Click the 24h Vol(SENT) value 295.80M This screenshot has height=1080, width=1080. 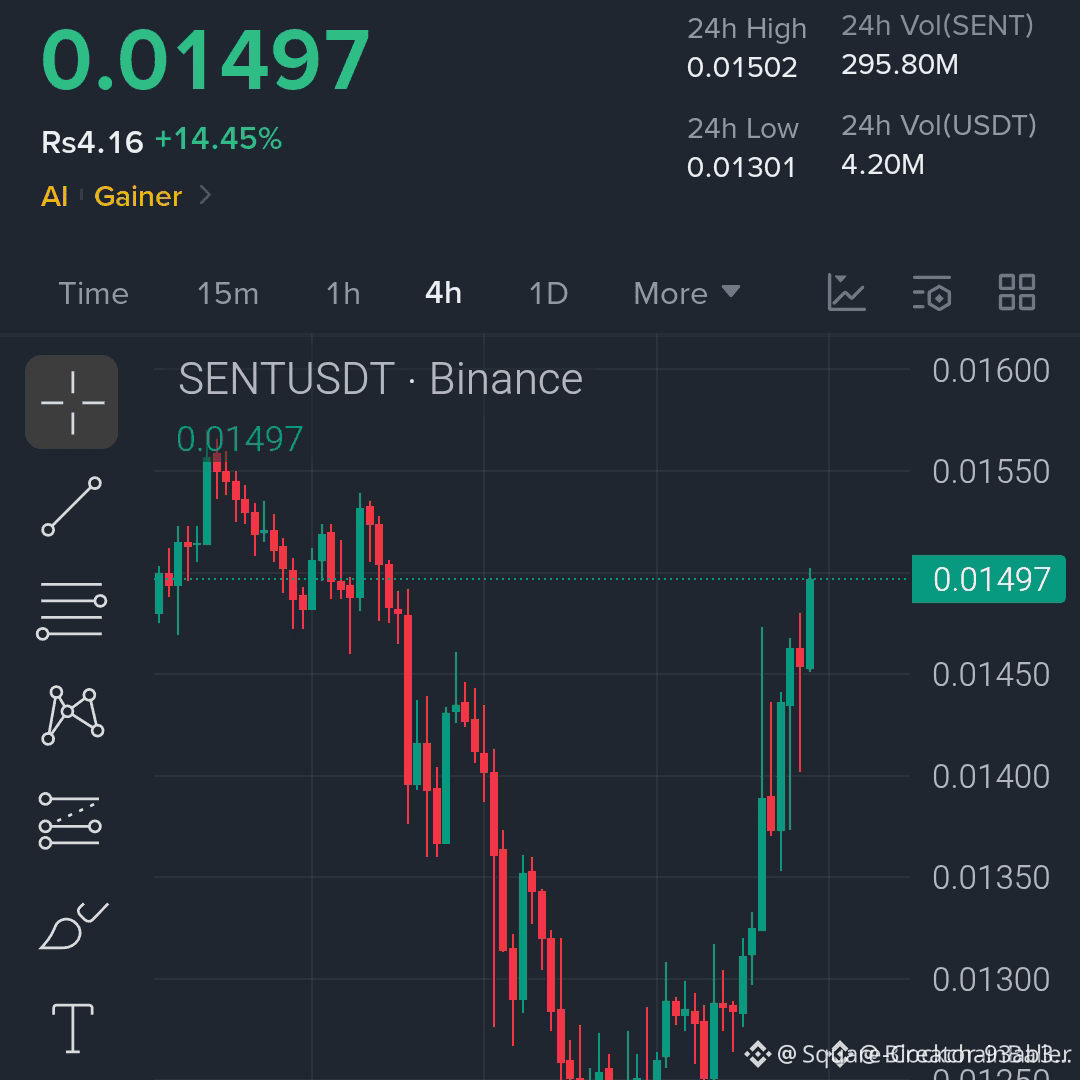click(x=900, y=65)
